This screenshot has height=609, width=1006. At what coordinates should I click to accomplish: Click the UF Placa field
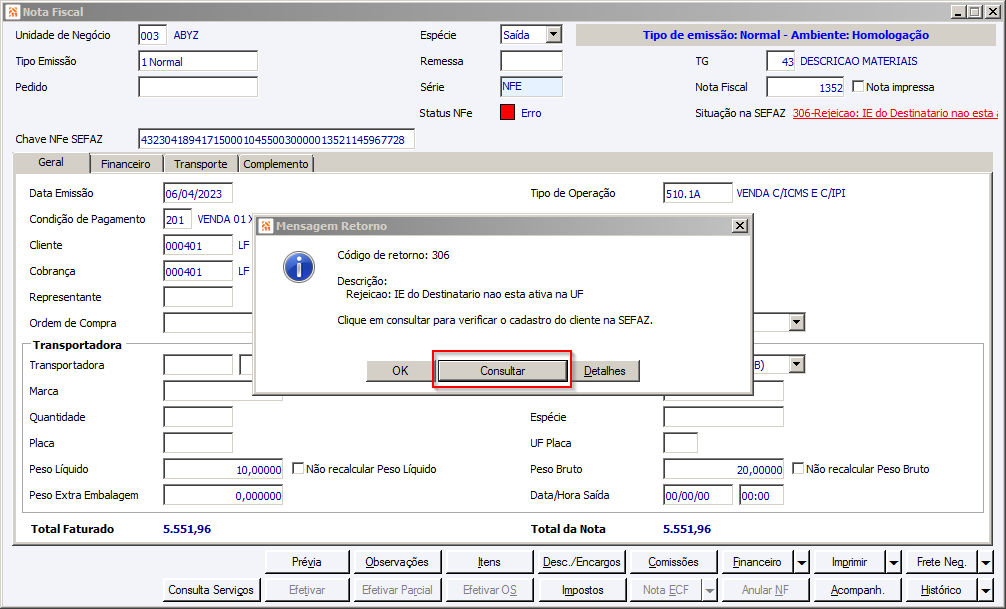coord(681,443)
